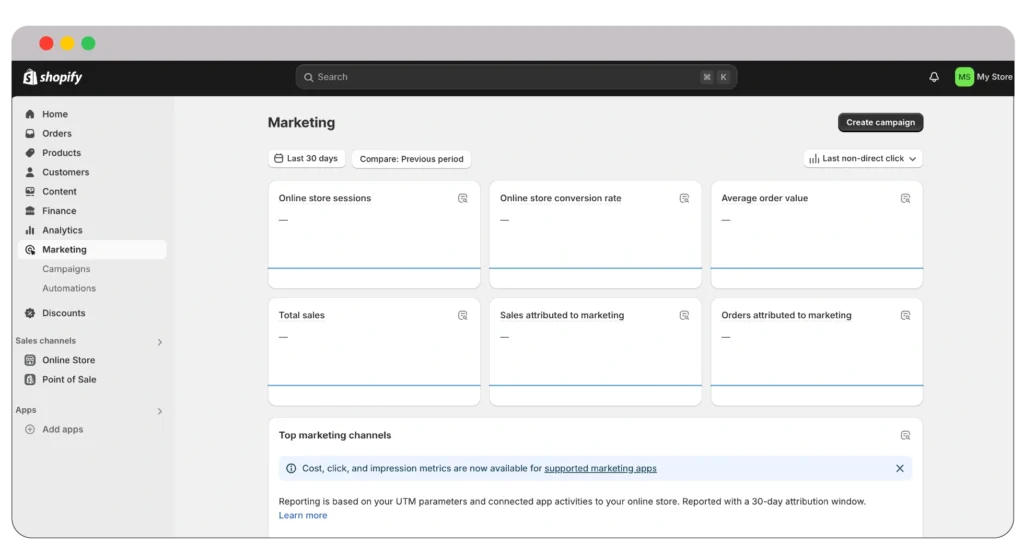Click the Discounts badge icon
The image size is (1024, 555).
click(30, 313)
